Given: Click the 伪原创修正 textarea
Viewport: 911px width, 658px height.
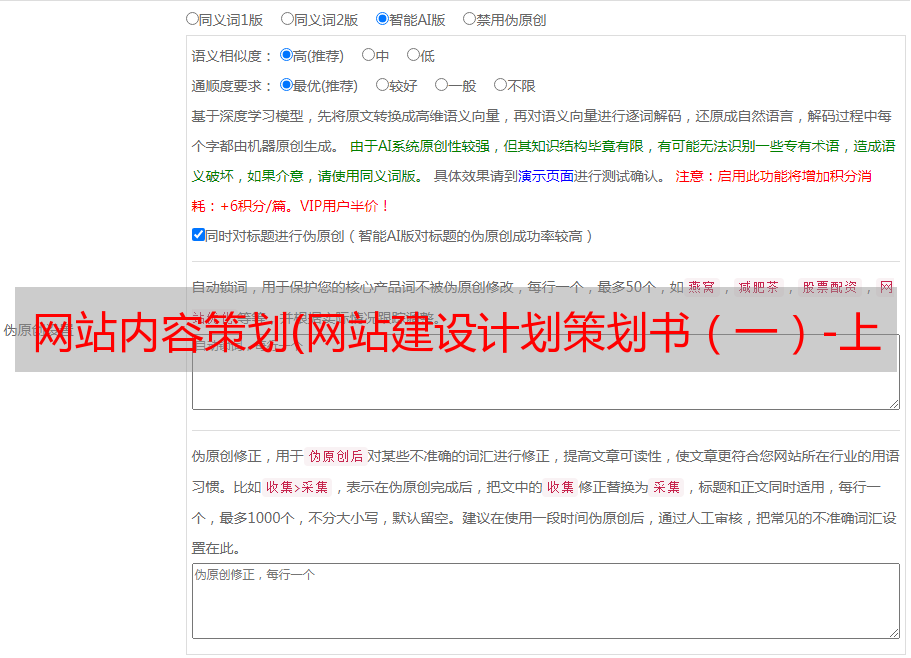Looking at the screenshot, I should point(546,601).
